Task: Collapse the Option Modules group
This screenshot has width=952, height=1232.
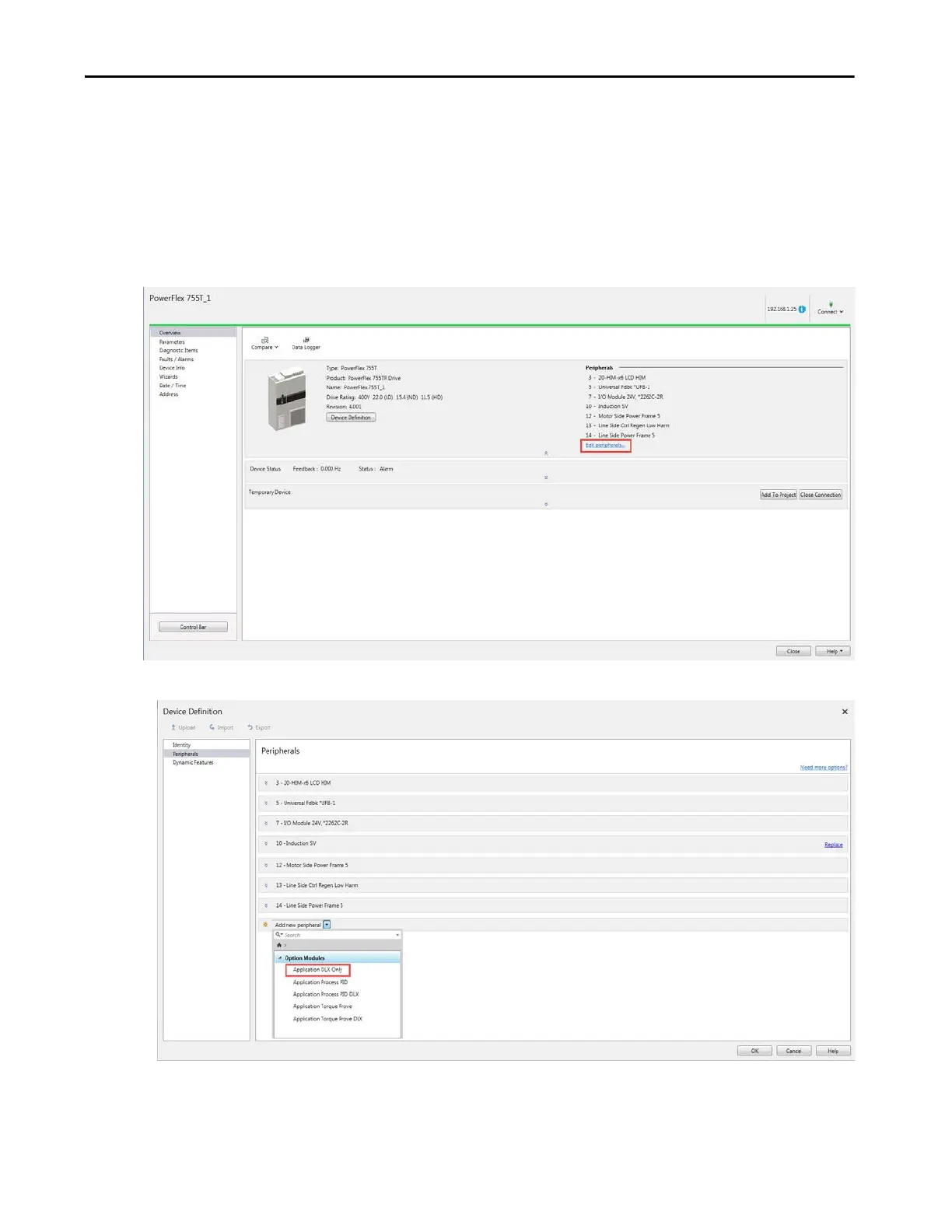Action: click(280, 958)
